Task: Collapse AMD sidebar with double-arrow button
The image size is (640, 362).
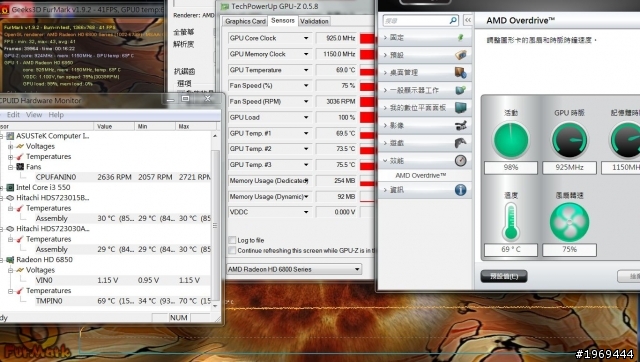Action: click(x=468, y=20)
